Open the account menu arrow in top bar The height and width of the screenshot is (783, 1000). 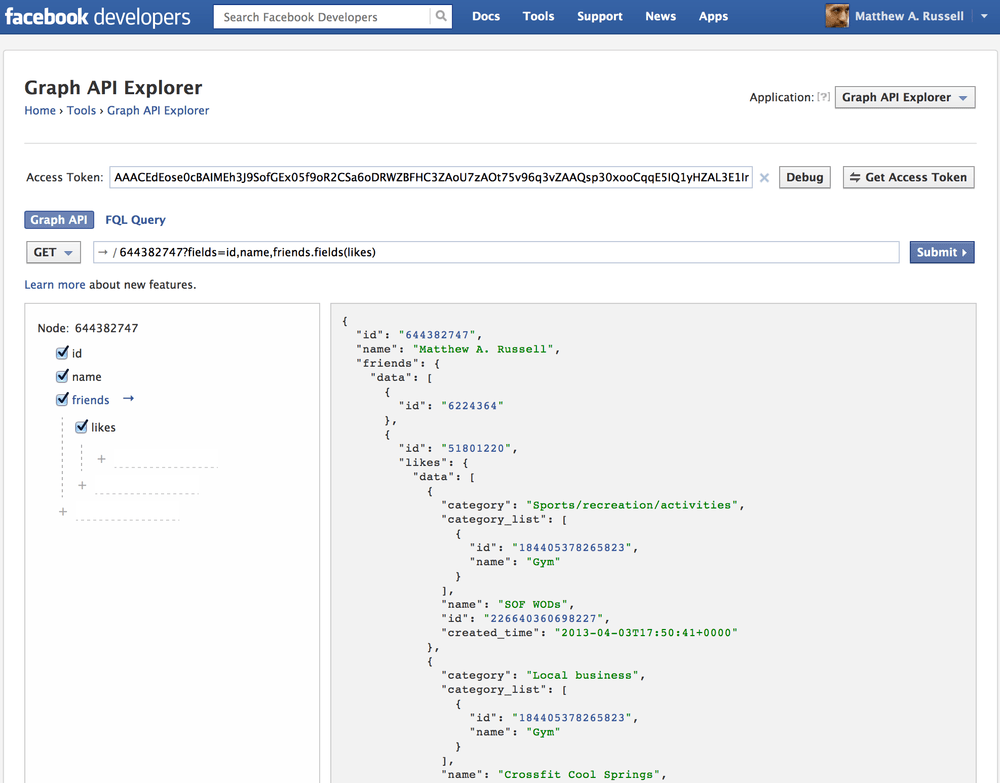984,17
